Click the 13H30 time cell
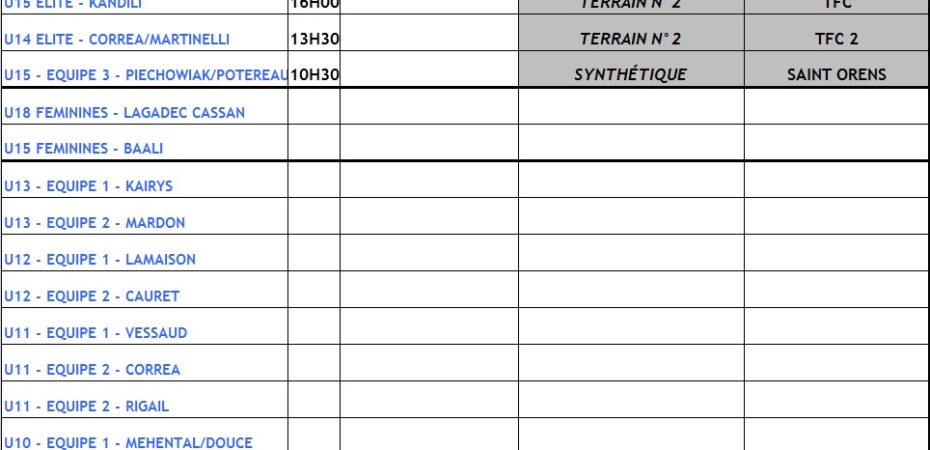 314,40
